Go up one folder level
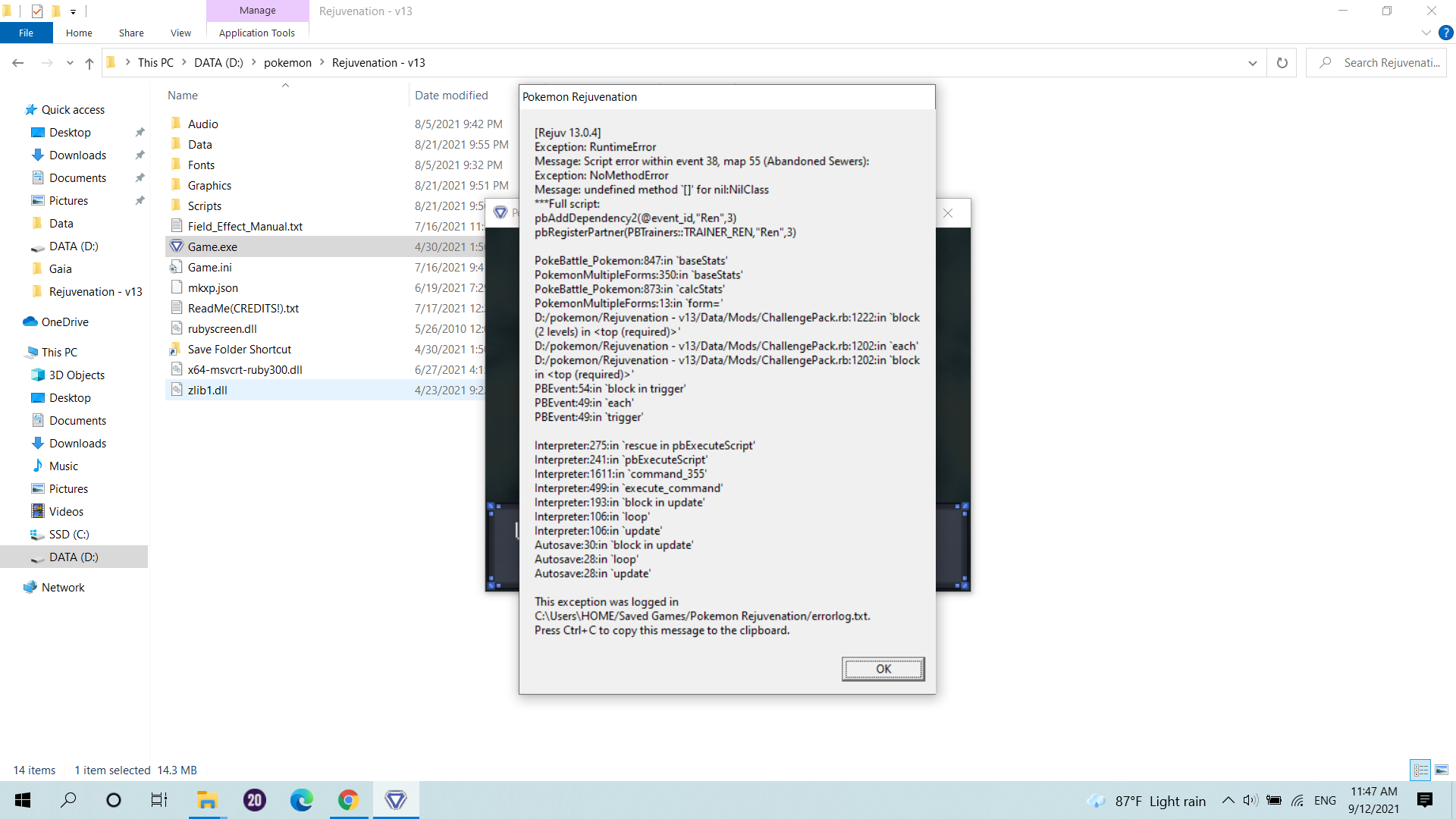Viewport: 1456px width, 819px height. (x=89, y=63)
